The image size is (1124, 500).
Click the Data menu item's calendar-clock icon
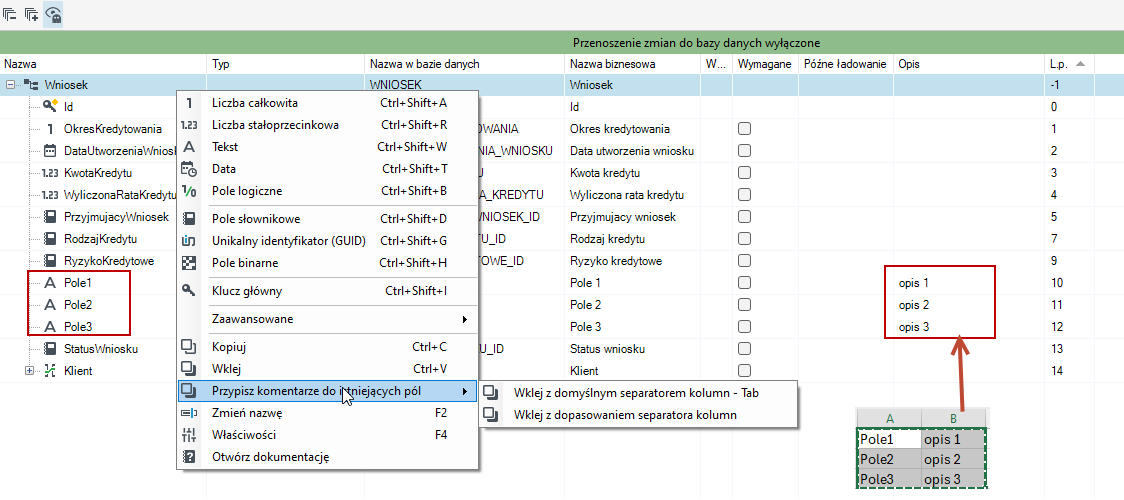(189, 169)
